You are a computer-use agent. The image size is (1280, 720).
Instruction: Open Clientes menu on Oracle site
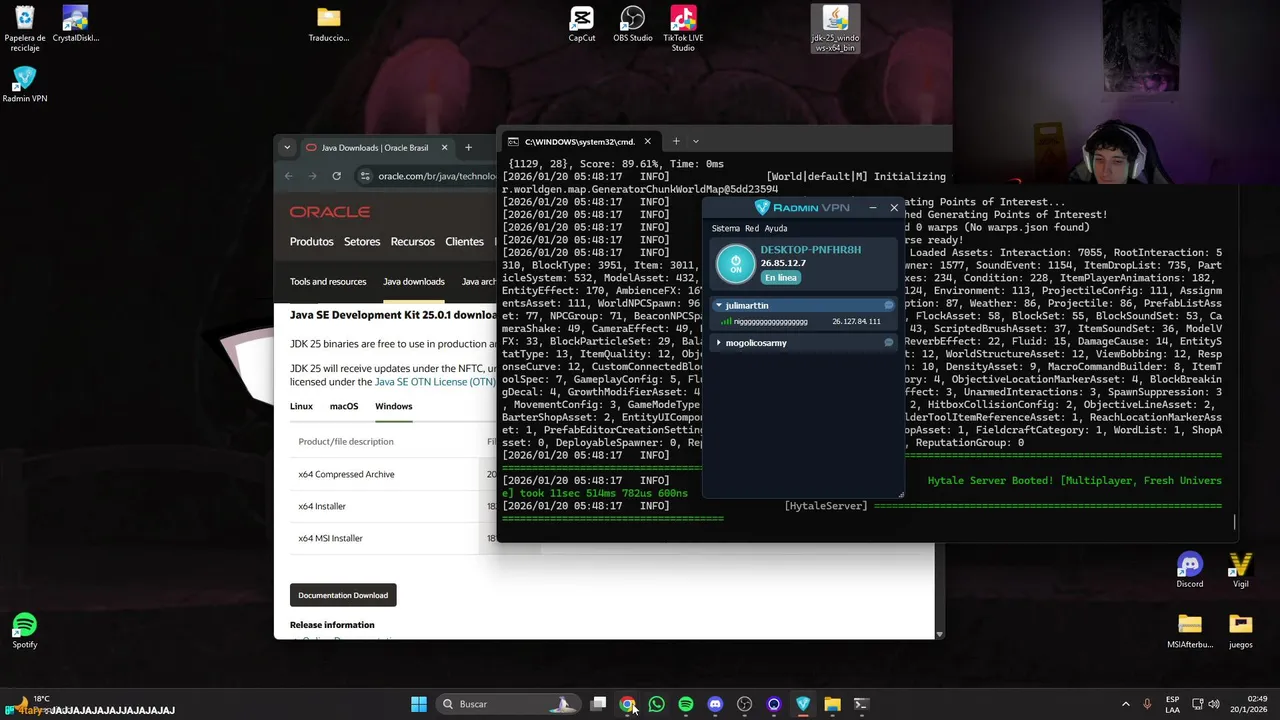464,241
